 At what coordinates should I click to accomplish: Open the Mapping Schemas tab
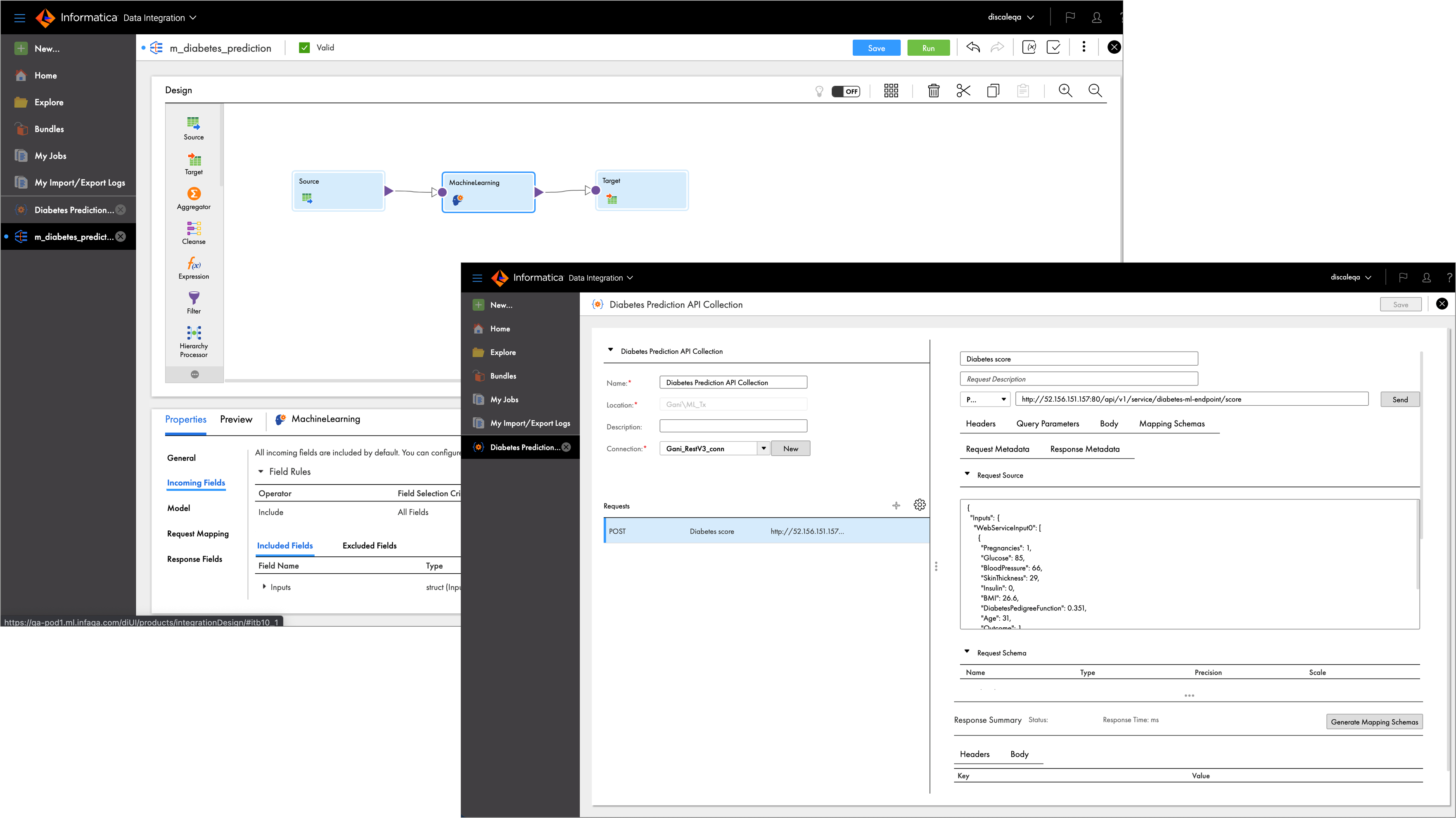tap(1171, 424)
